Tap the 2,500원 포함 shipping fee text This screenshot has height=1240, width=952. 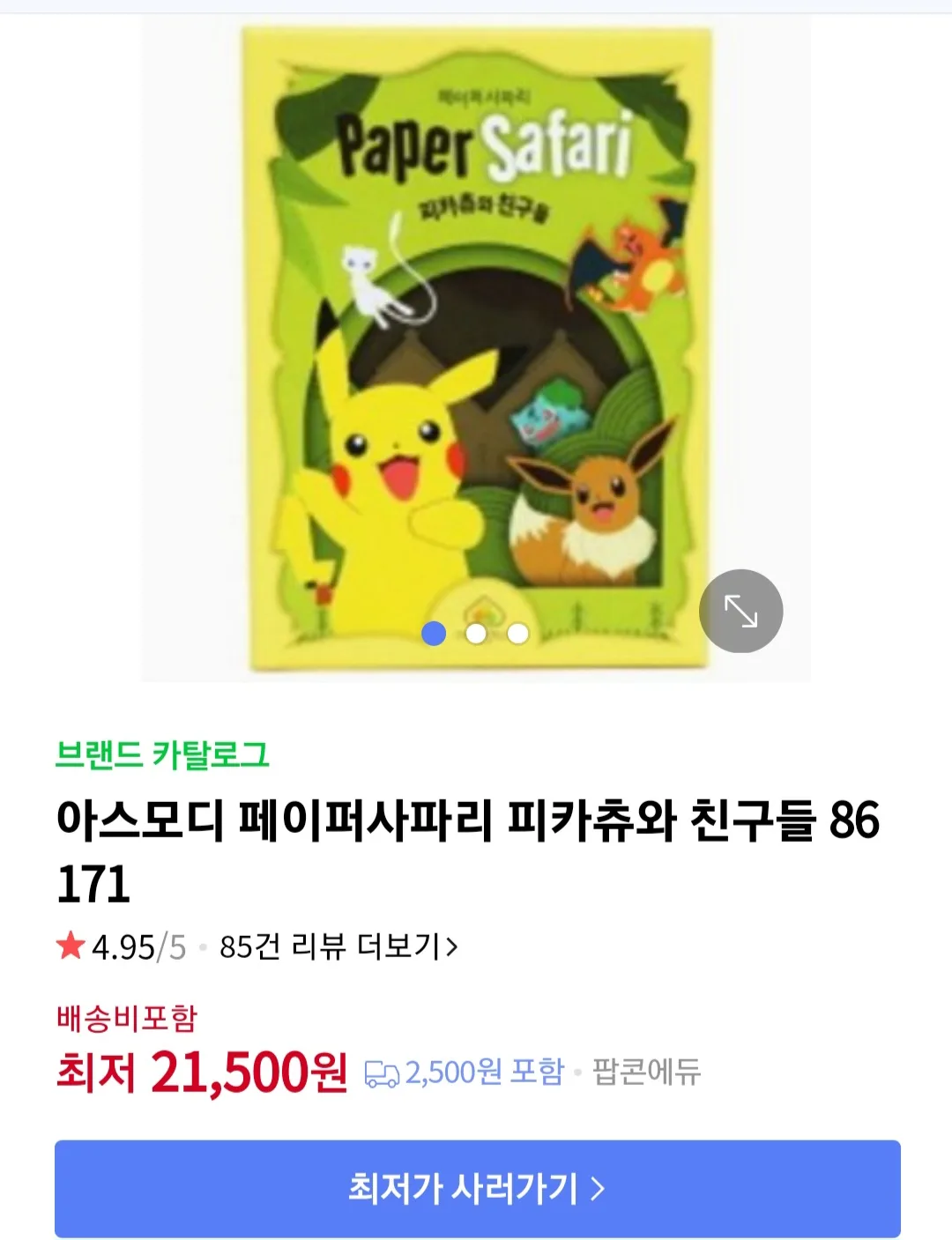point(484,1072)
